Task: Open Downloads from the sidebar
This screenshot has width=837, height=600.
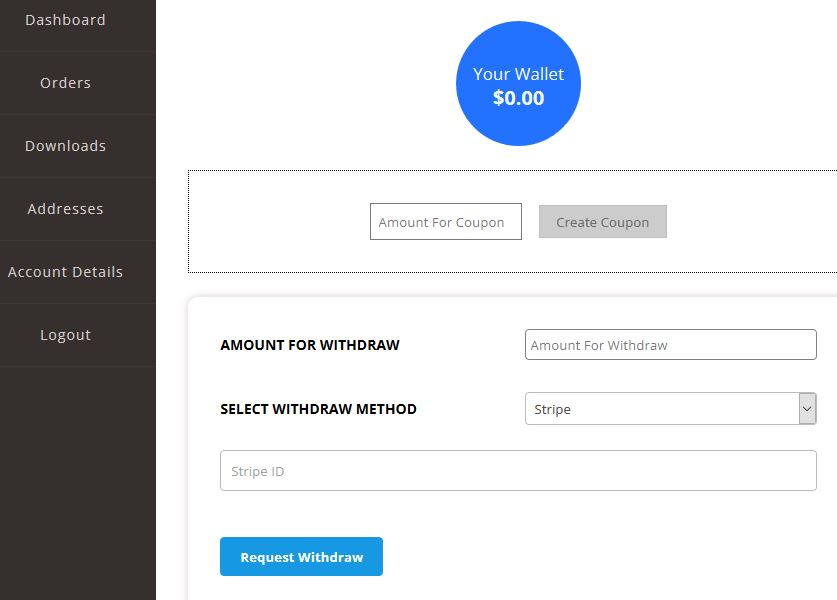Action: point(65,146)
